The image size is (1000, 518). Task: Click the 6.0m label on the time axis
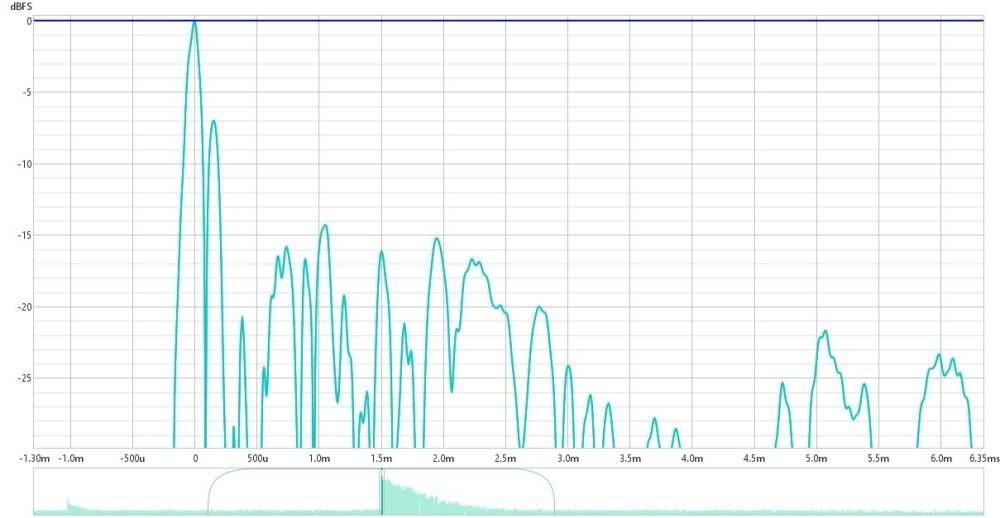(941, 459)
